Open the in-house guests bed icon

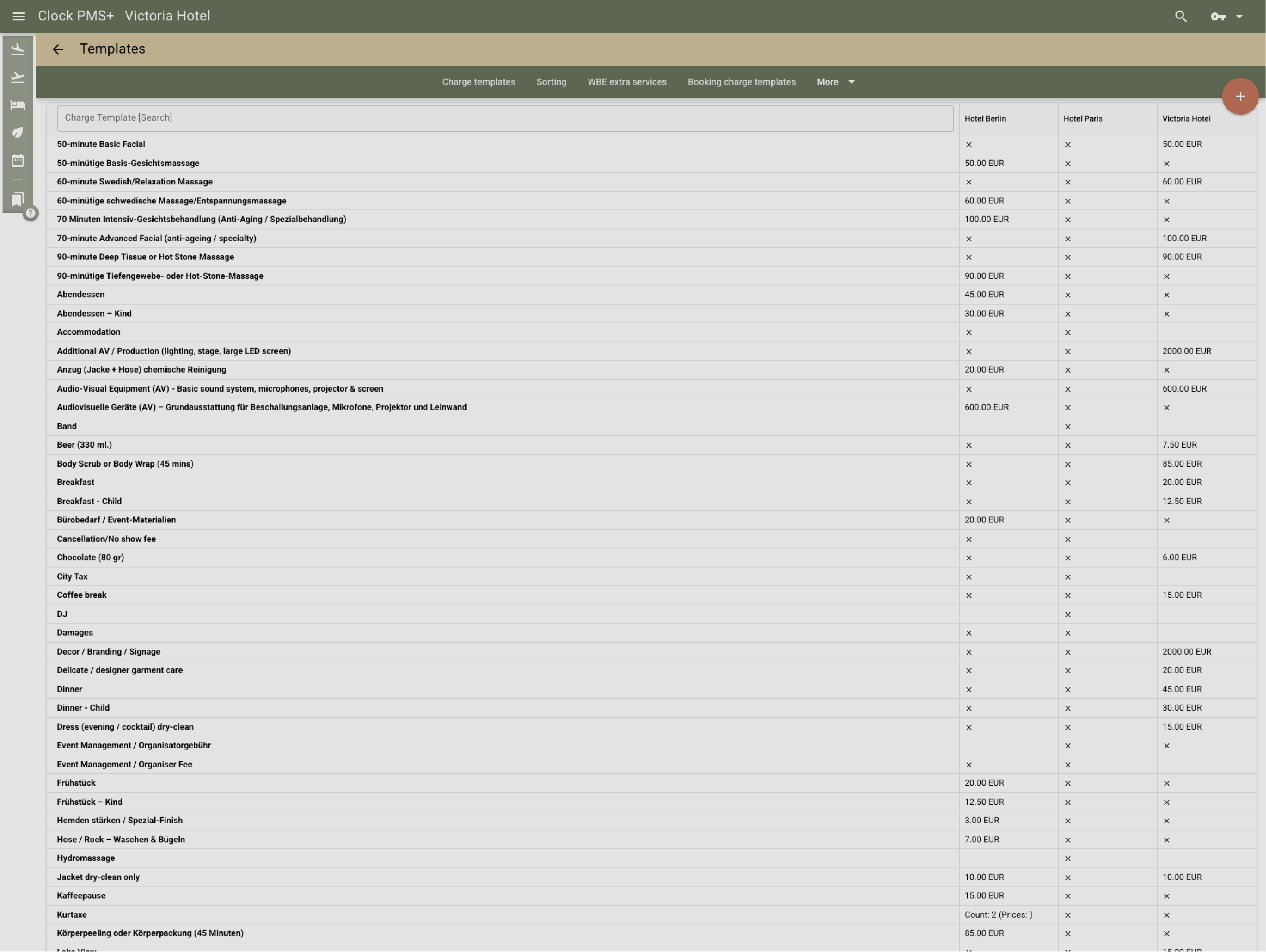click(18, 105)
